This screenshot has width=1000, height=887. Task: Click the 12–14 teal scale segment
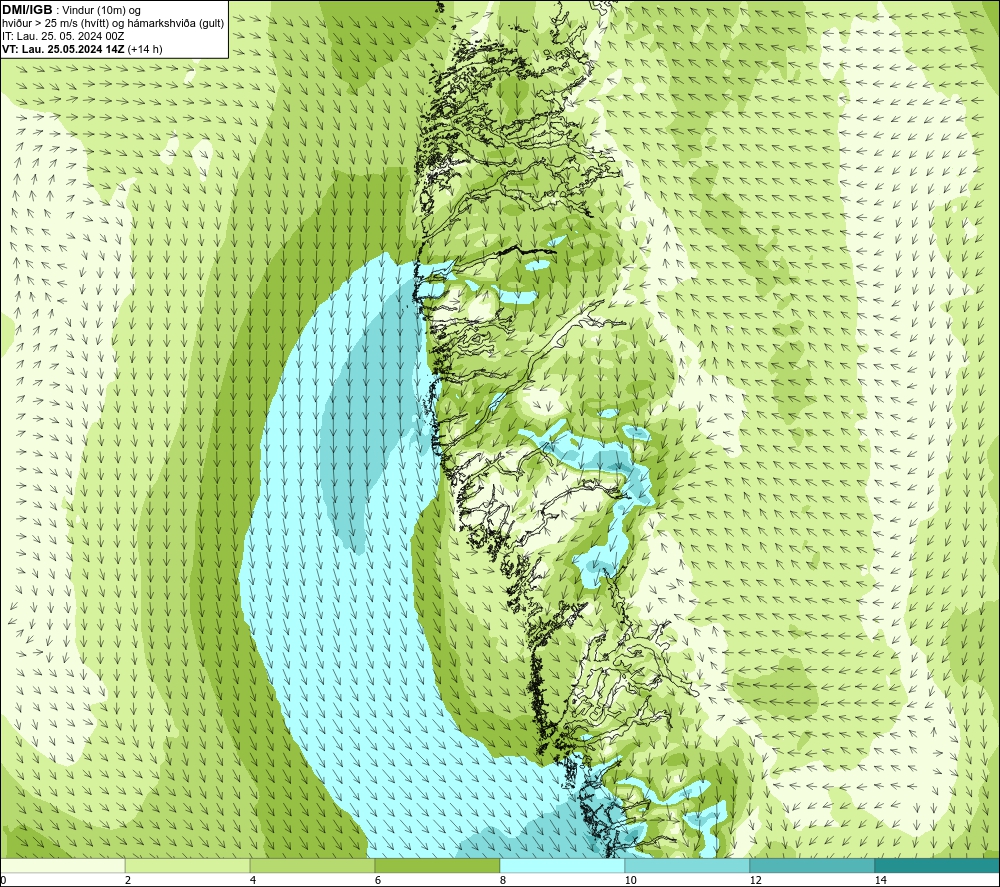812,865
